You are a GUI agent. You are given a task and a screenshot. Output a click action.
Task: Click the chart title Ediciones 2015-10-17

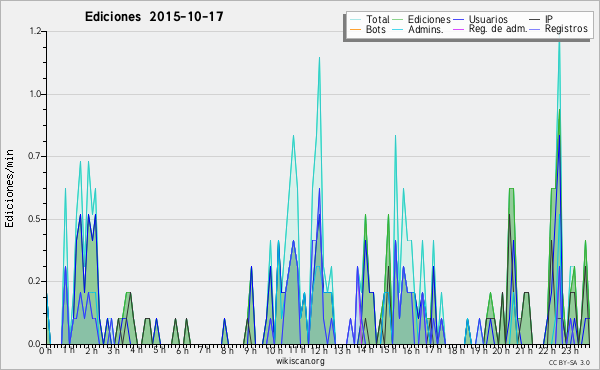point(154,16)
